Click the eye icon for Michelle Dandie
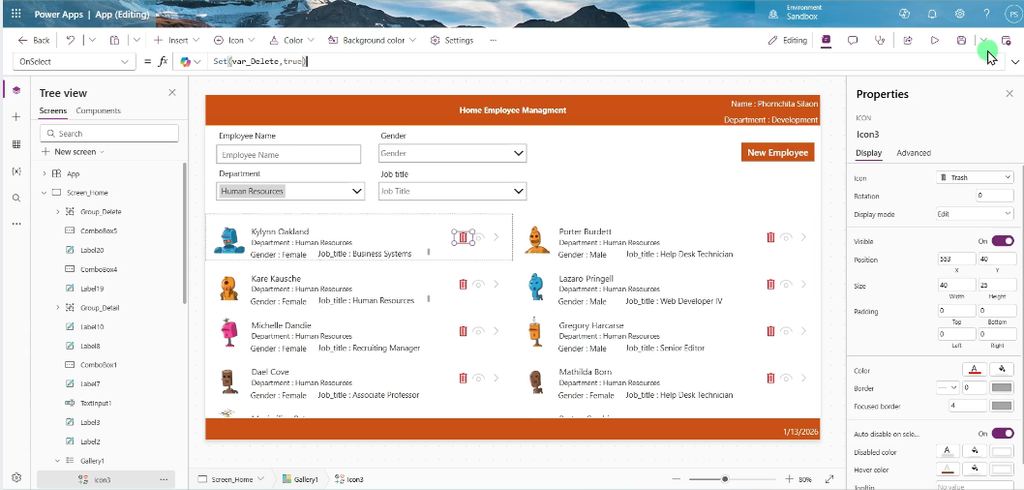The height and width of the screenshot is (490, 1024). point(479,331)
